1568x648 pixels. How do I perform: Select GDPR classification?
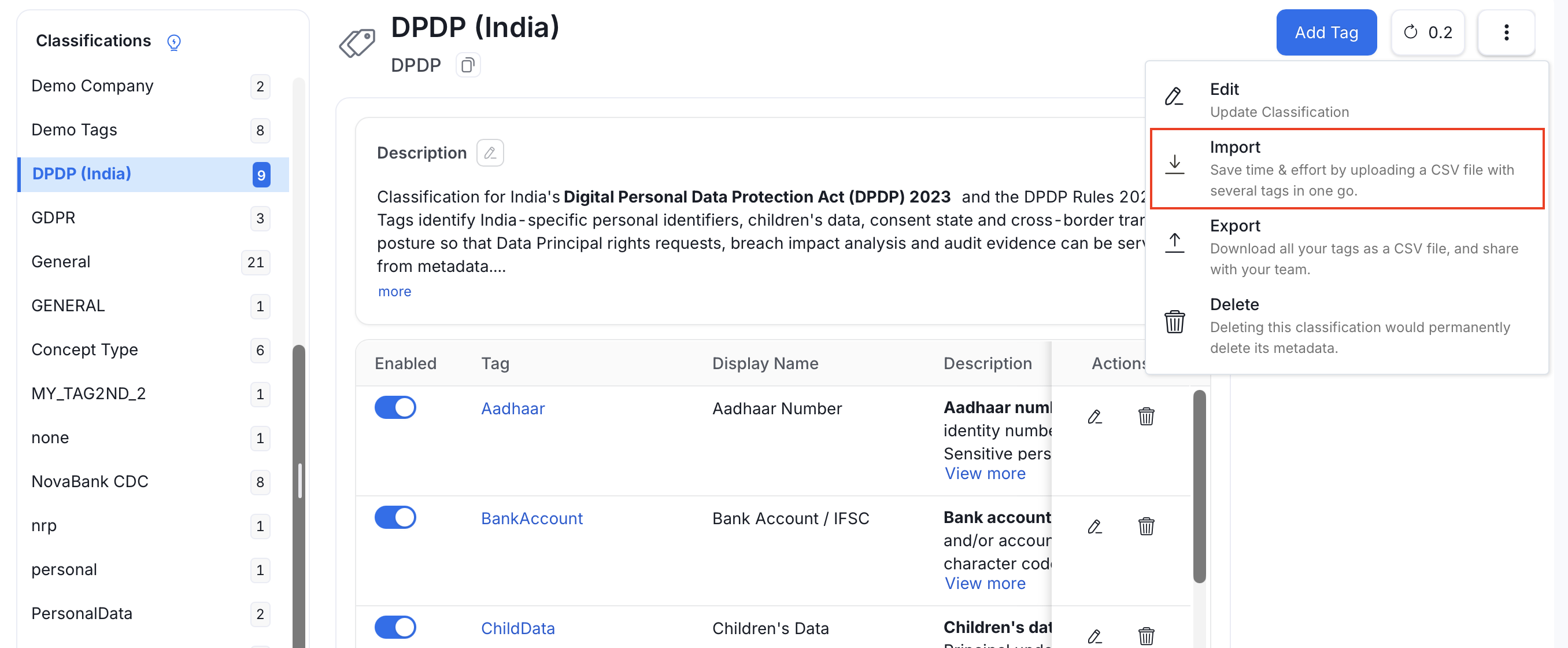pos(152,218)
